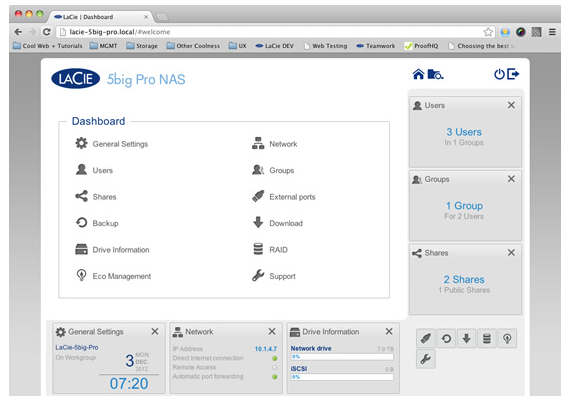Close the General Settings widget
This screenshot has height=400, width=570.
tap(155, 332)
